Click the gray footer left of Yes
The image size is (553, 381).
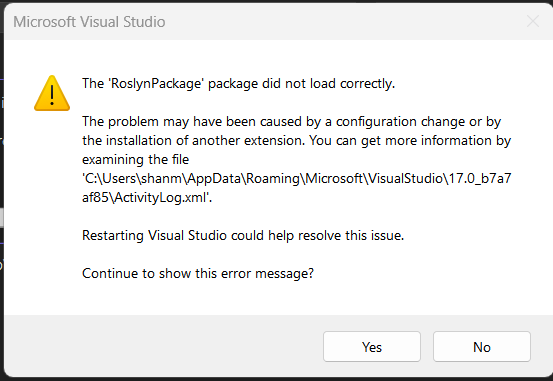162,346
